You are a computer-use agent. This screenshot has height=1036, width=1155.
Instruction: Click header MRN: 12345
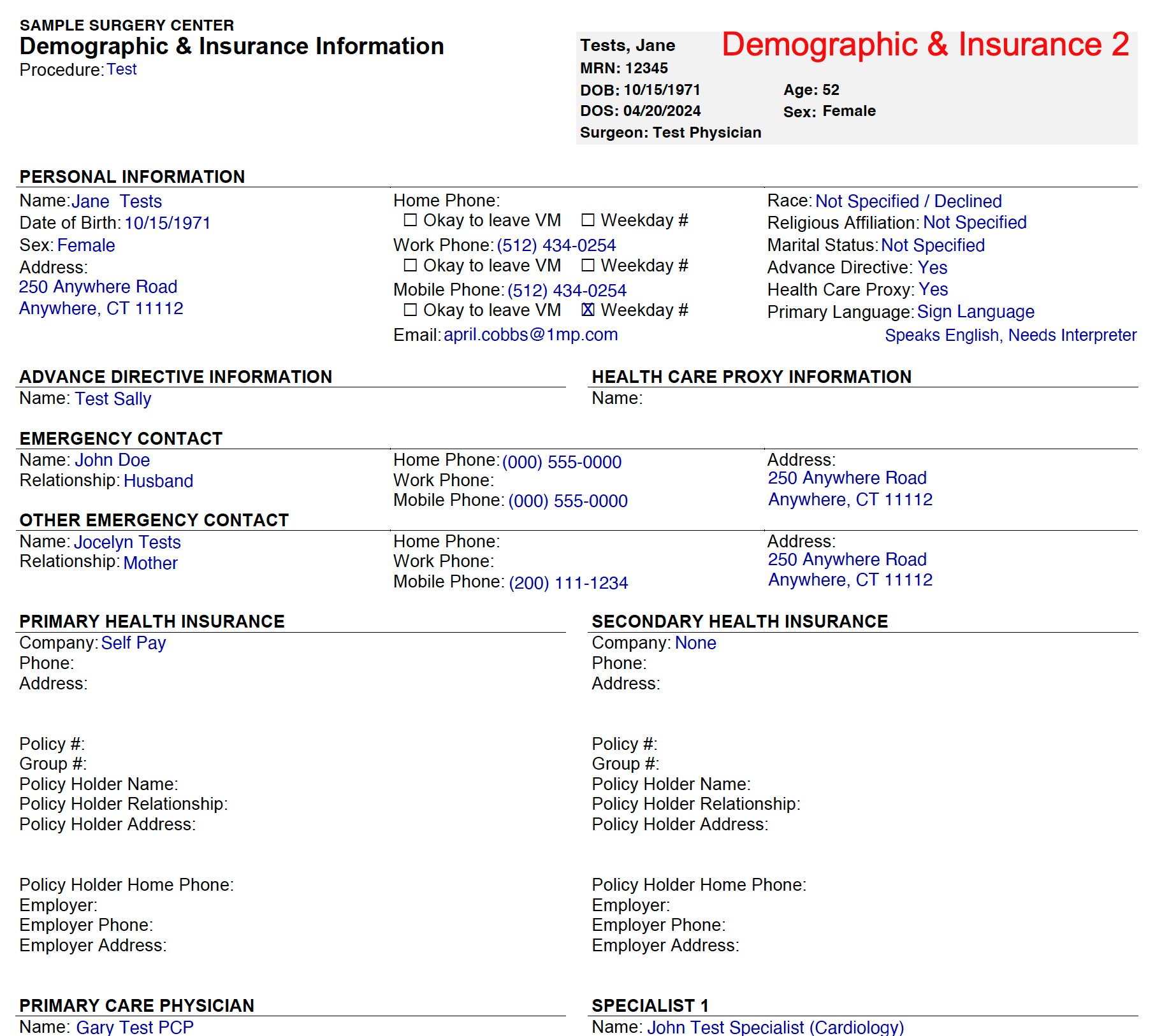coord(624,68)
